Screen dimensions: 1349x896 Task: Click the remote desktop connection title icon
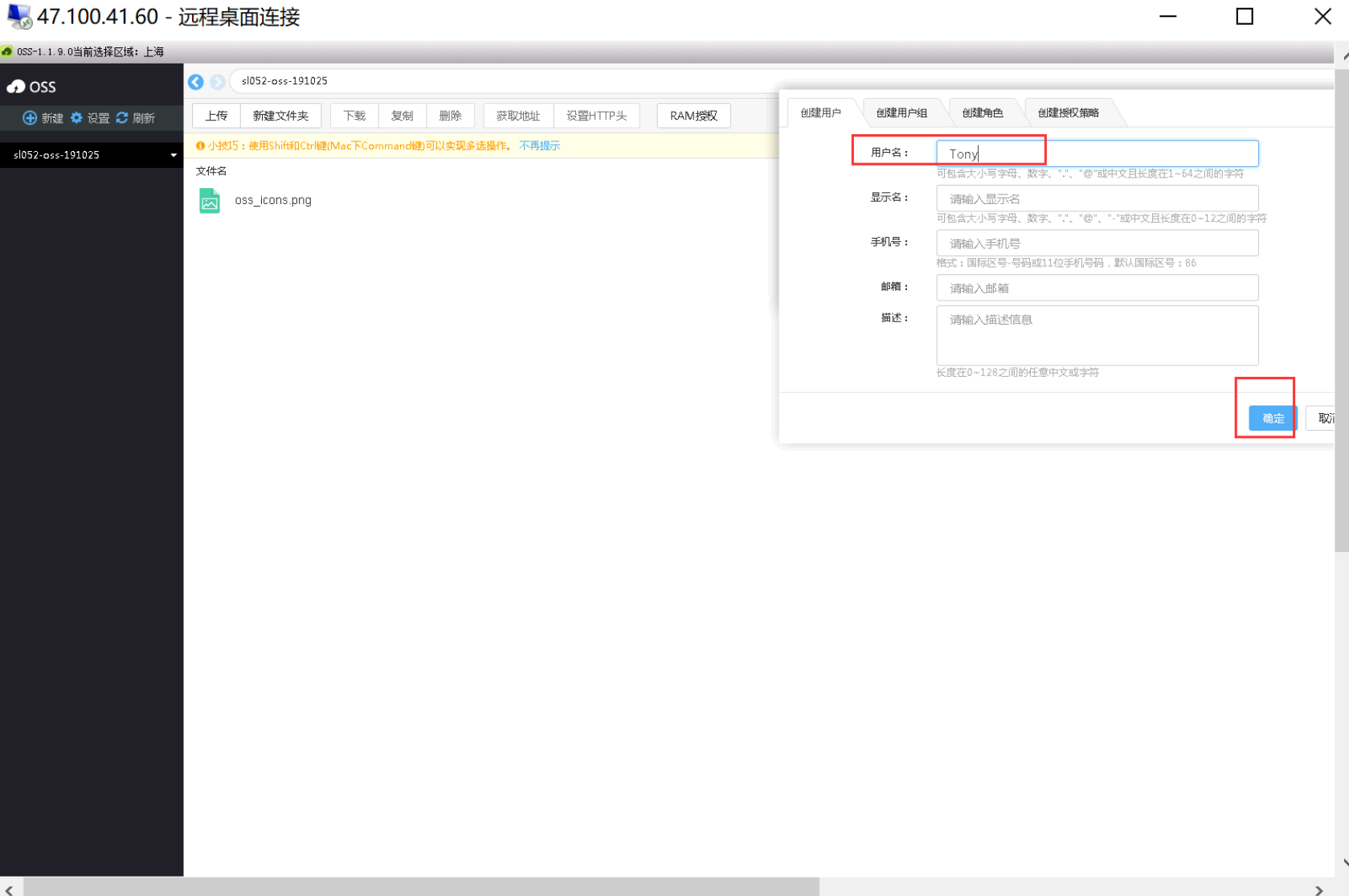coord(18,16)
